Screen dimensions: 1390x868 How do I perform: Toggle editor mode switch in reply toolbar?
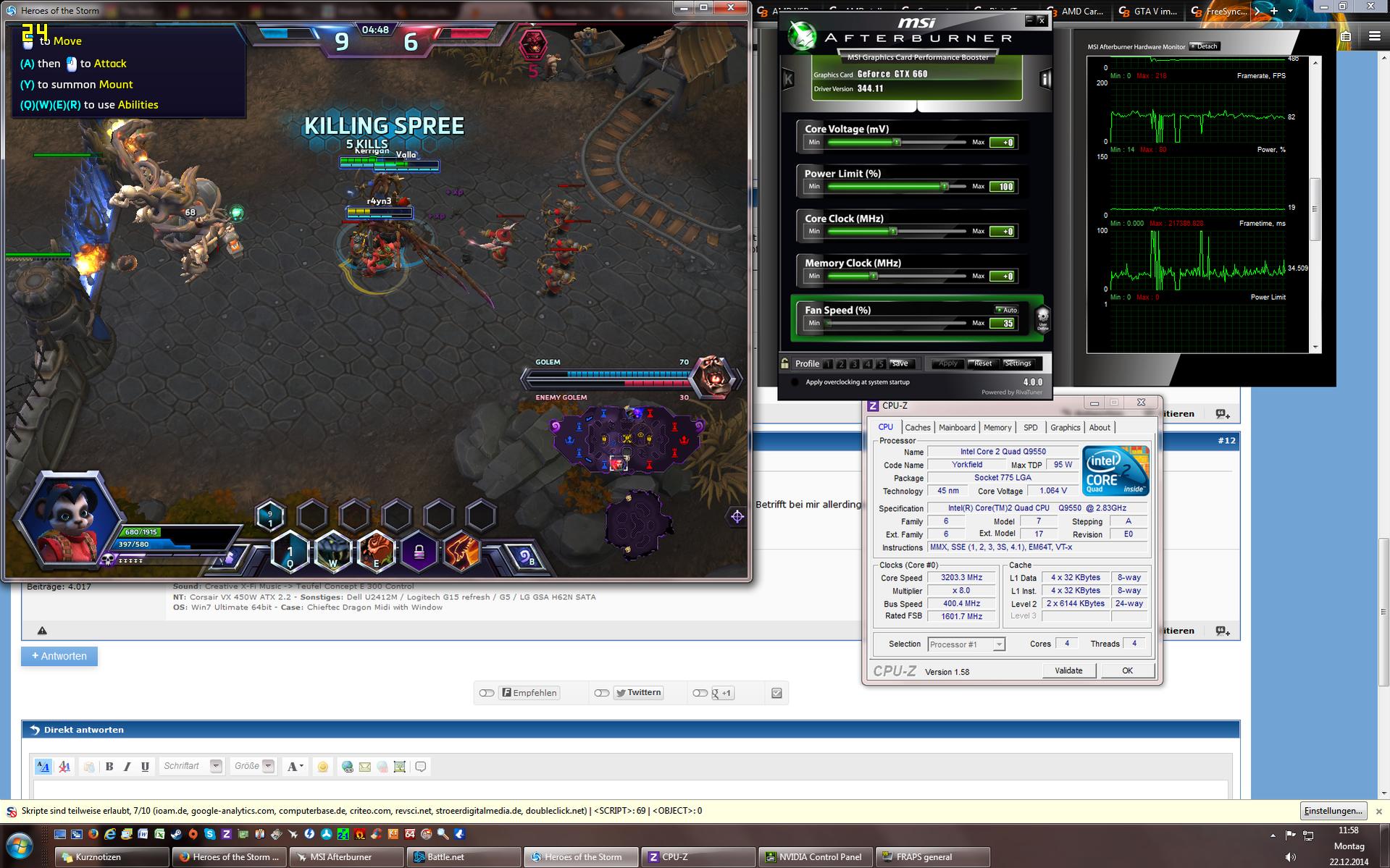pos(43,767)
